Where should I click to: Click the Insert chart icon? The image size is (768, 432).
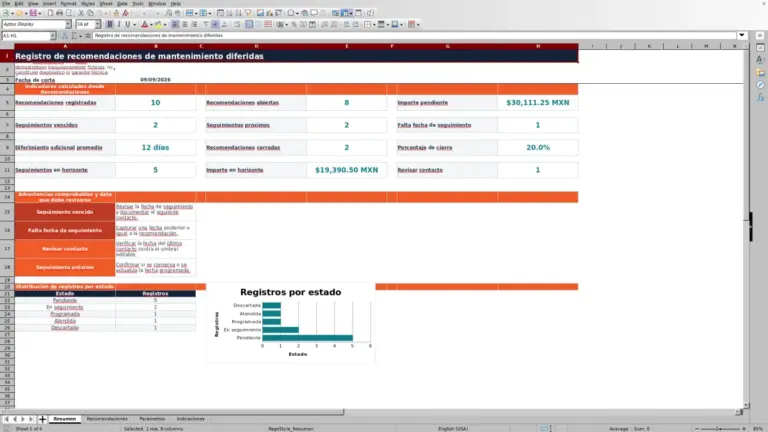click(269, 13)
